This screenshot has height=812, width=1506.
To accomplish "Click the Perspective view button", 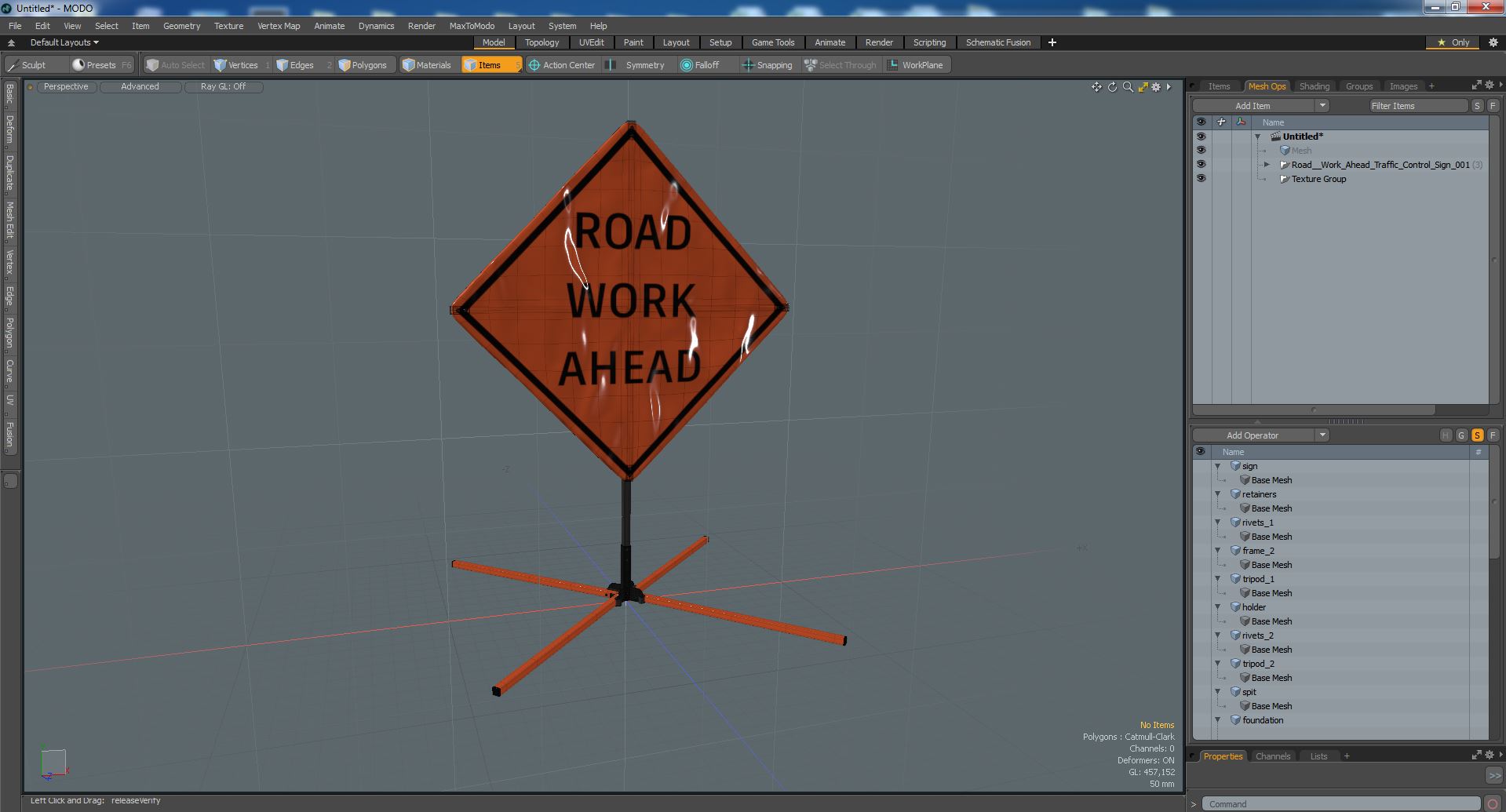I will 66,87.
